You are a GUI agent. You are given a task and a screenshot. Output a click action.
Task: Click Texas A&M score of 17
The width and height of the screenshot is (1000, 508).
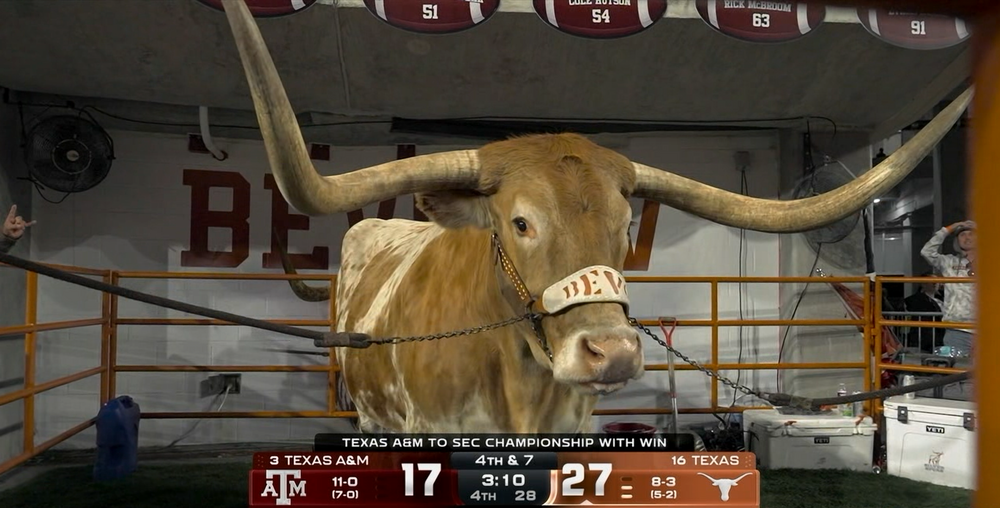click(x=421, y=480)
